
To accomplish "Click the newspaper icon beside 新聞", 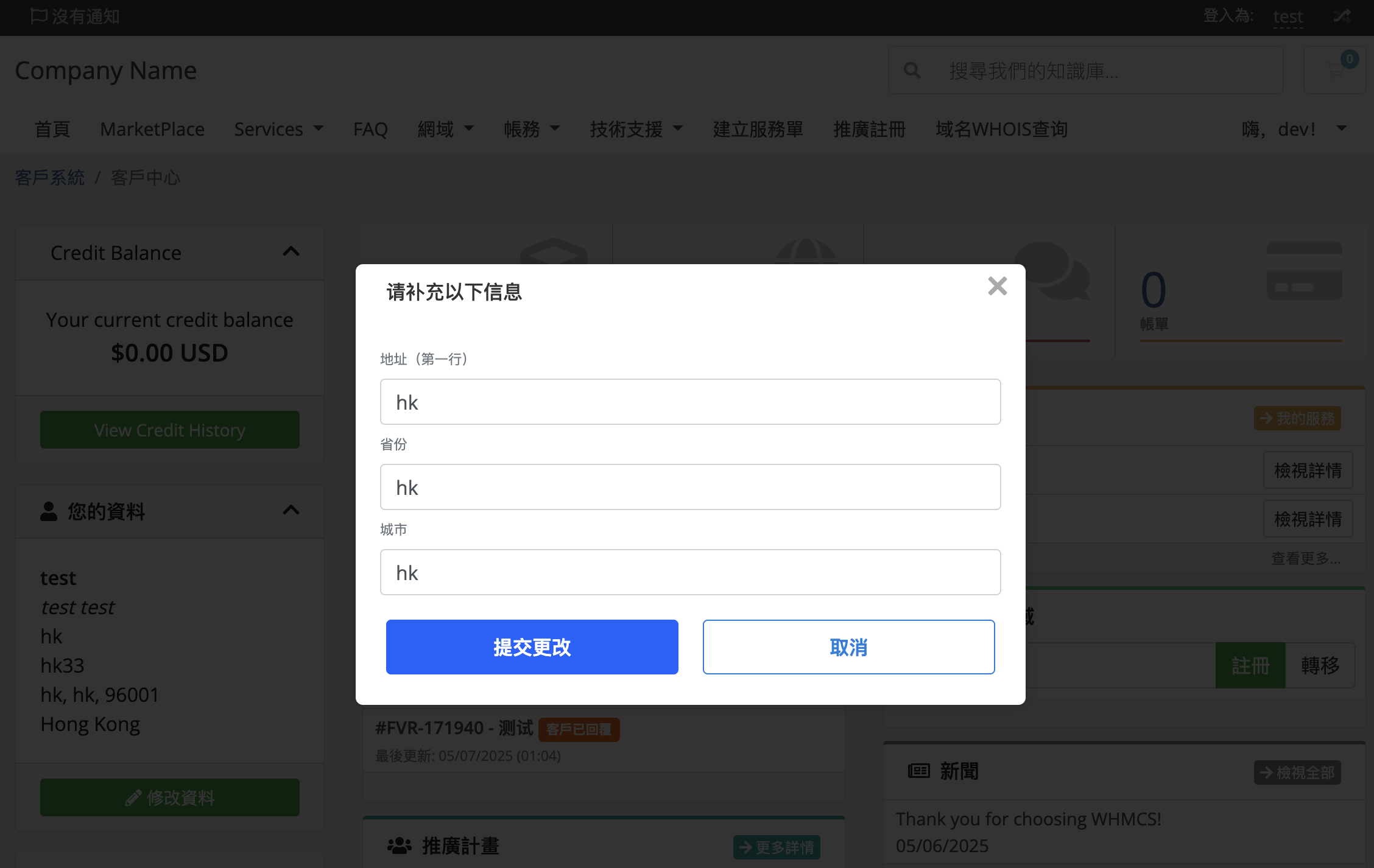I will [x=918, y=771].
